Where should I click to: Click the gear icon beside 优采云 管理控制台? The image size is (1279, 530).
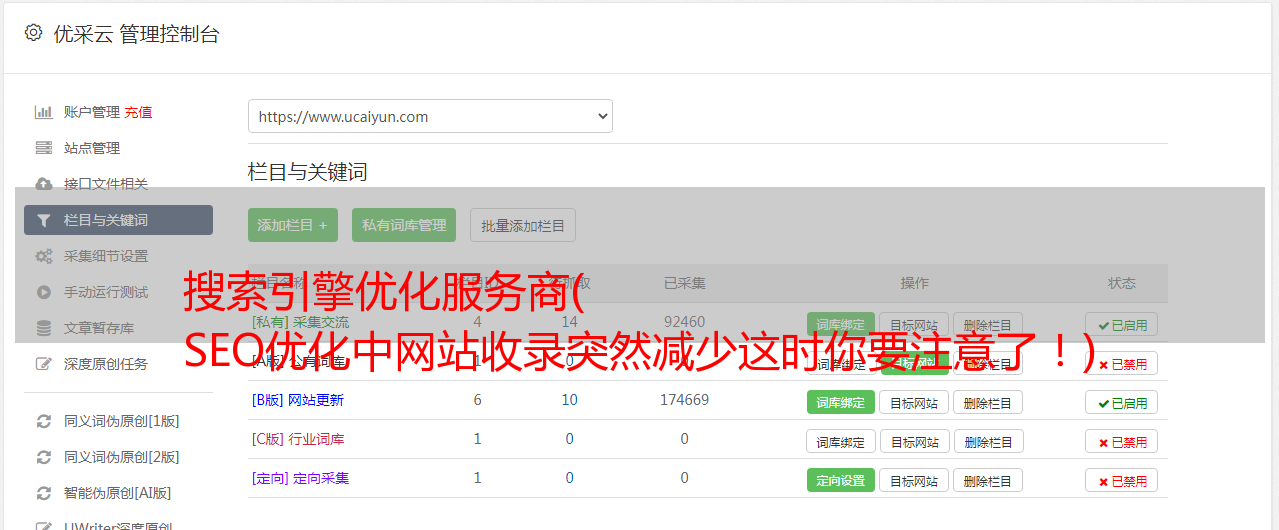coord(33,33)
